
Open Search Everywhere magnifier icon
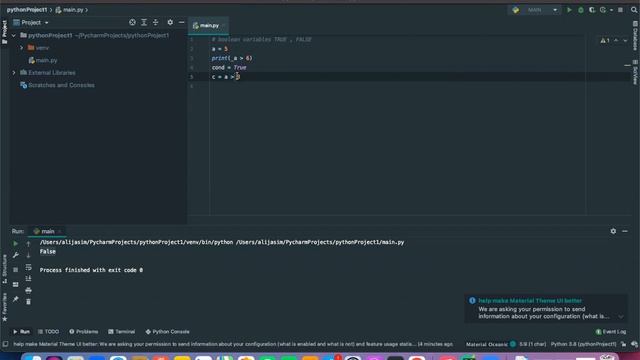point(634,10)
